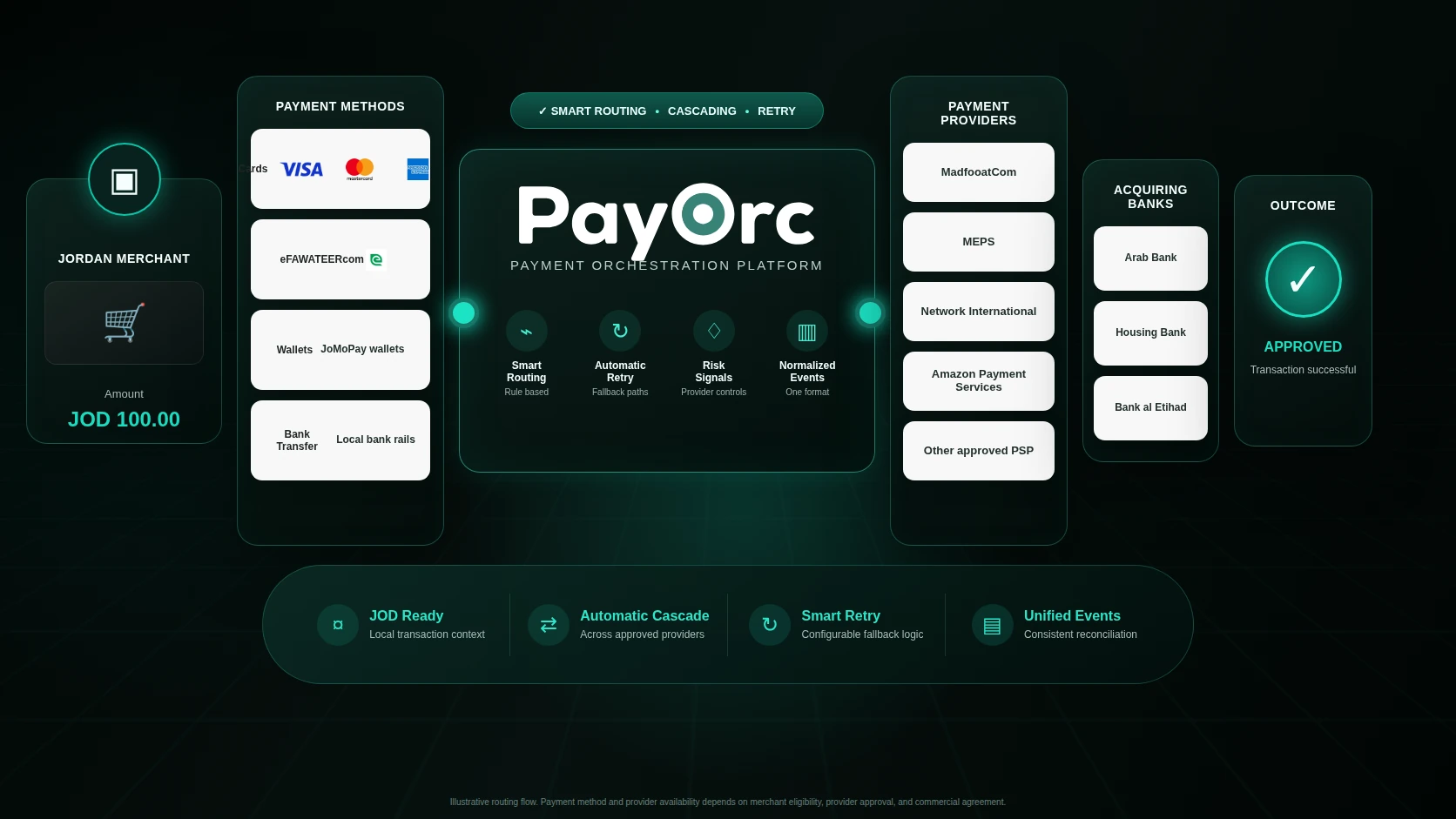The width and height of the screenshot is (1456, 819).
Task: Select the JoMoPay wallets card
Action: pos(340,350)
